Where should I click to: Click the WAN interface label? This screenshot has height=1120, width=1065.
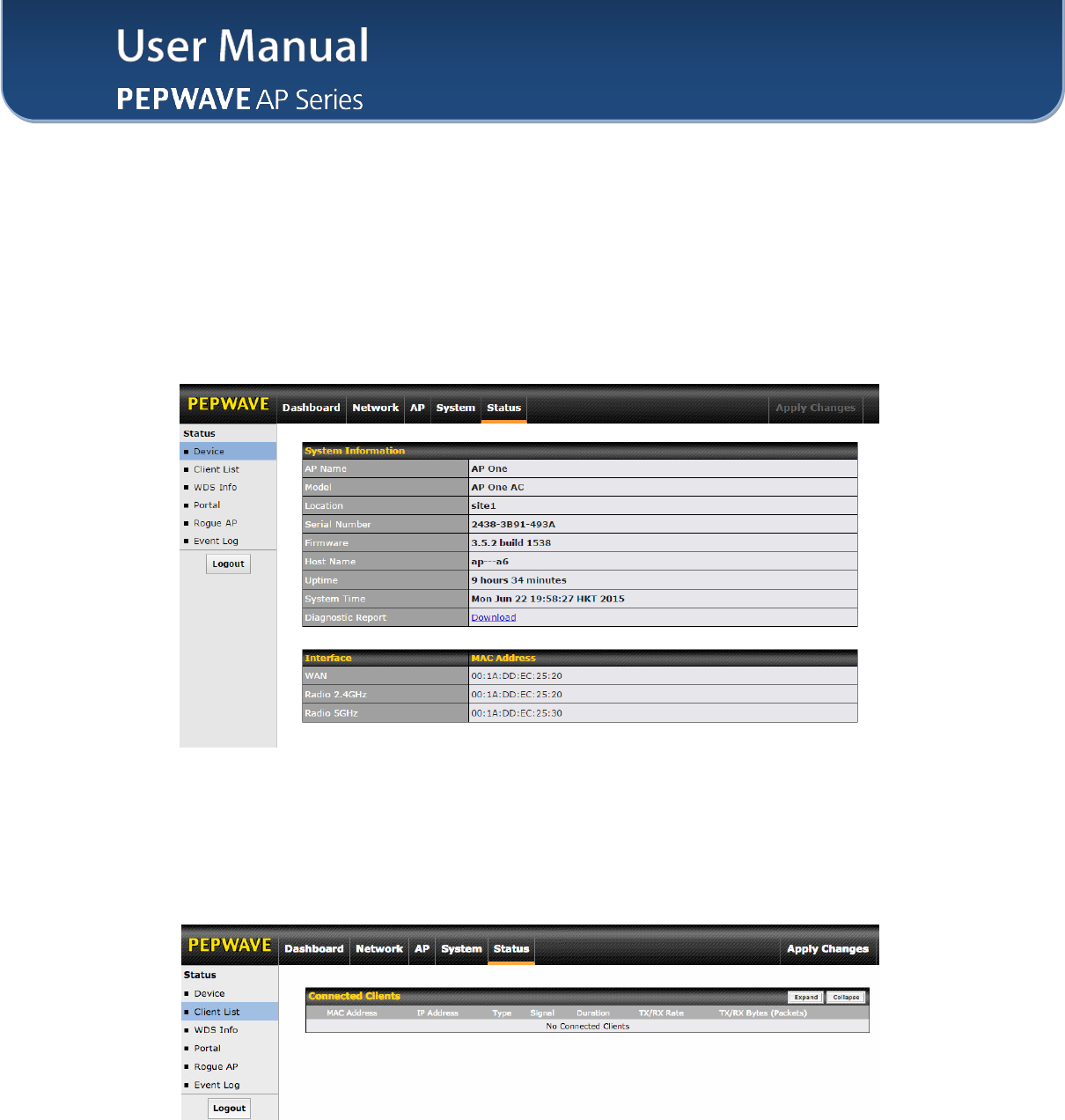[385, 675]
